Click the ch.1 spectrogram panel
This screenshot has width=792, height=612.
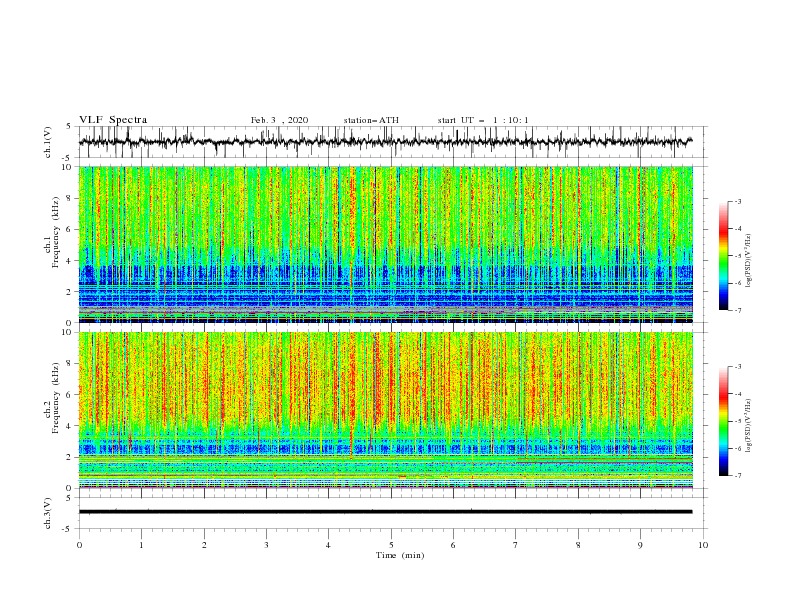[x=386, y=244]
